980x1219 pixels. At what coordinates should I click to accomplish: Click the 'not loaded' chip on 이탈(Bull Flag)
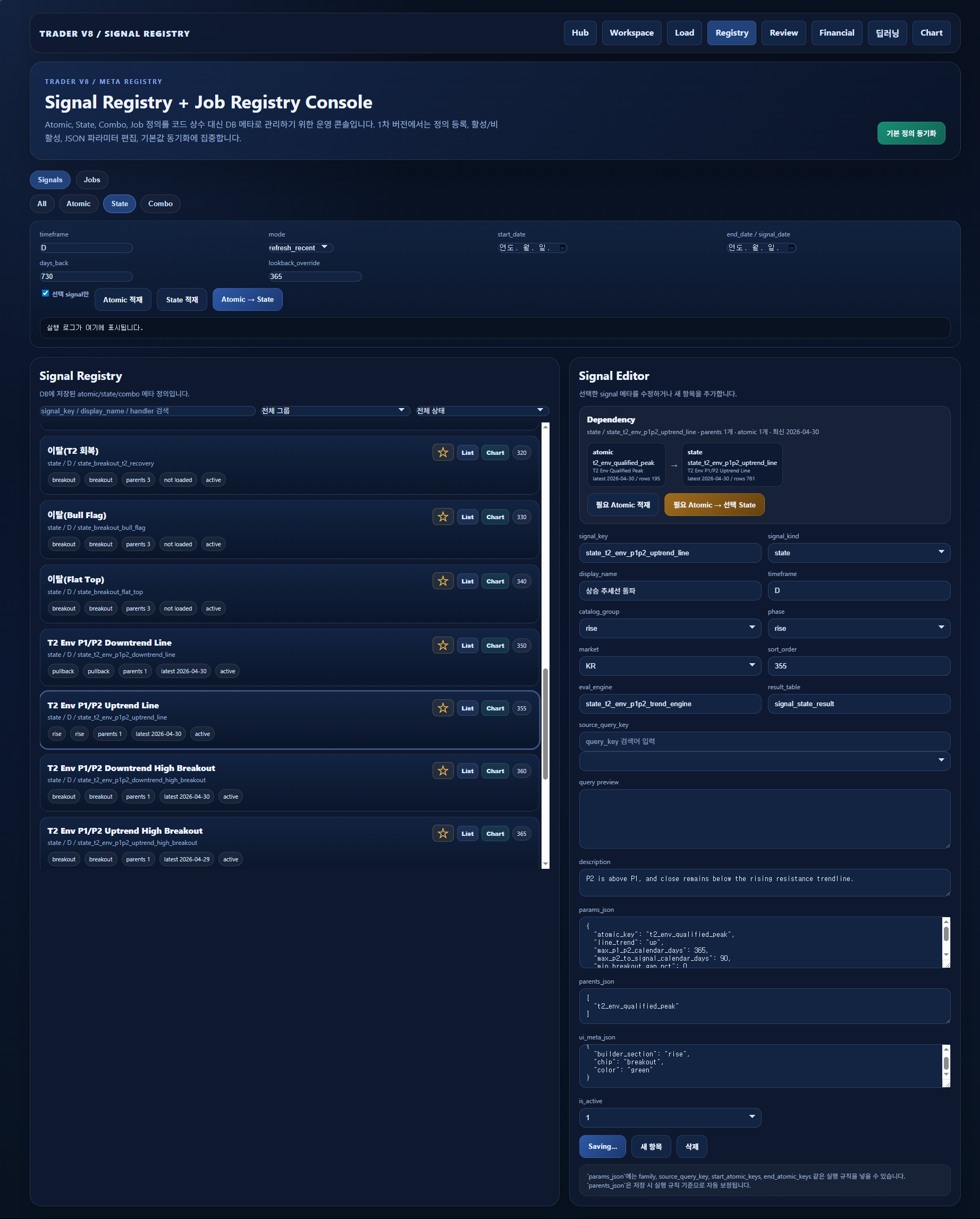[x=178, y=544]
